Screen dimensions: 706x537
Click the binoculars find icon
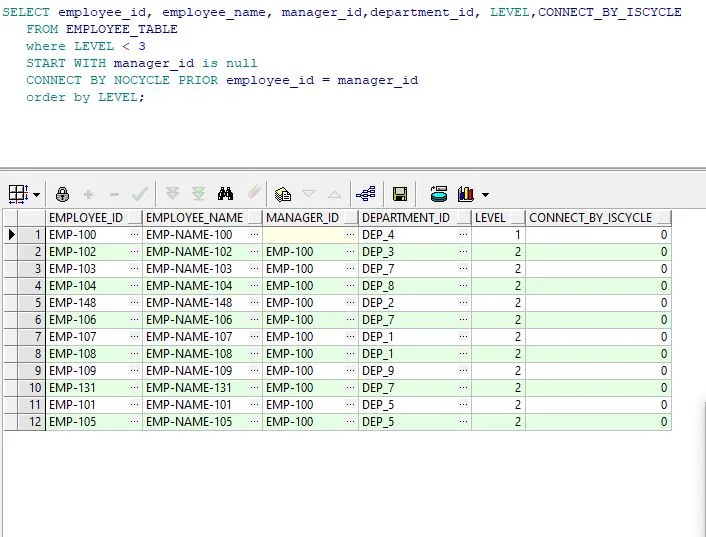pyautogui.click(x=226, y=193)
